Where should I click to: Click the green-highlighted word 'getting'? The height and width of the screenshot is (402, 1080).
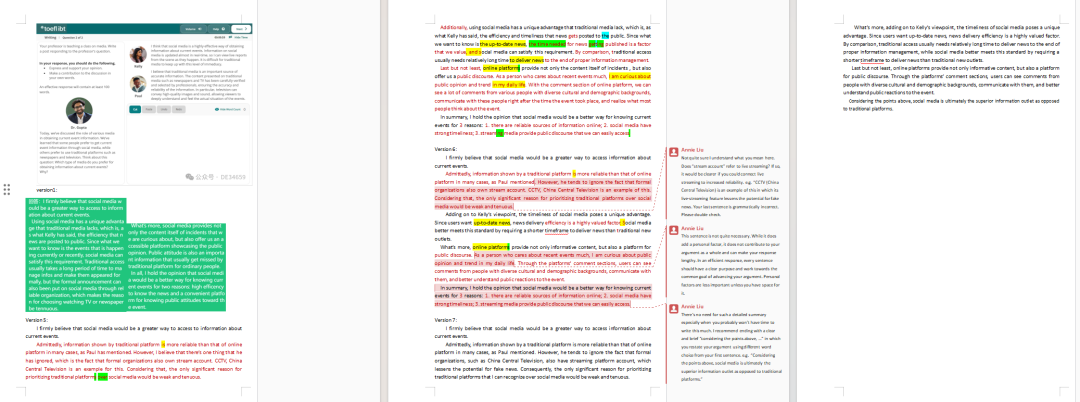(x=596, y=43)
